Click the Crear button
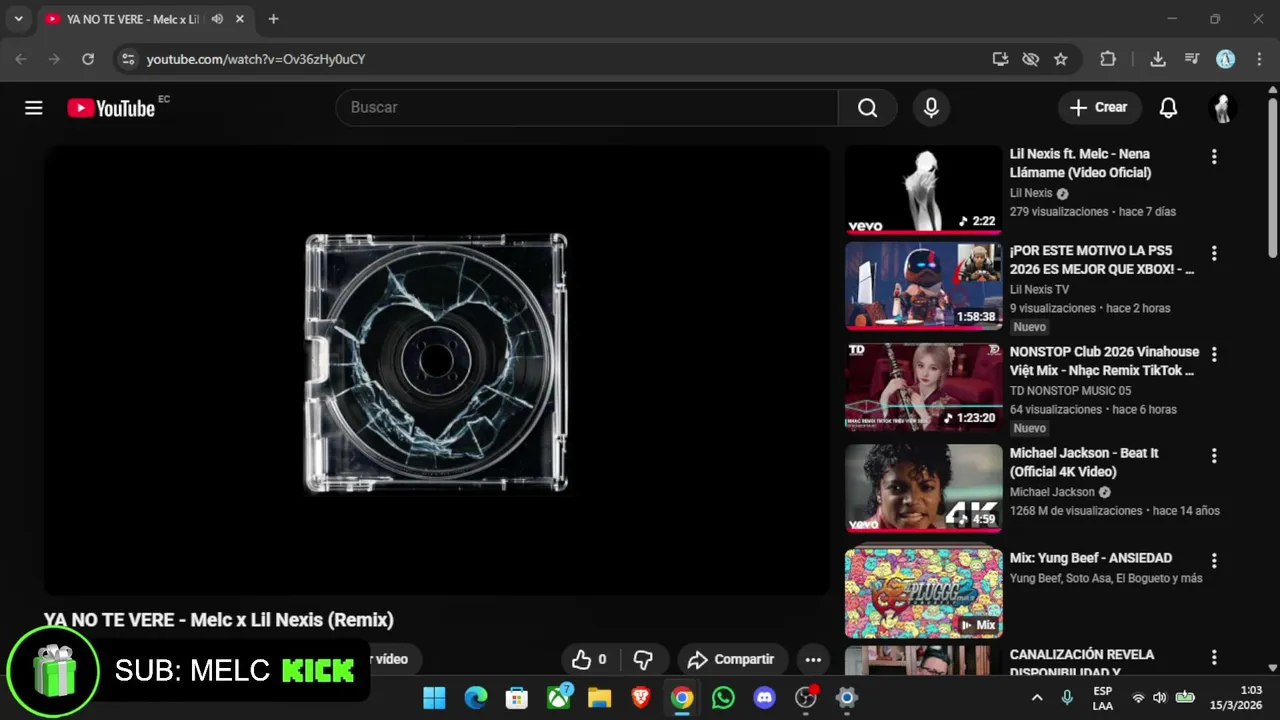1280x720 pixels. click(1098, 108)
